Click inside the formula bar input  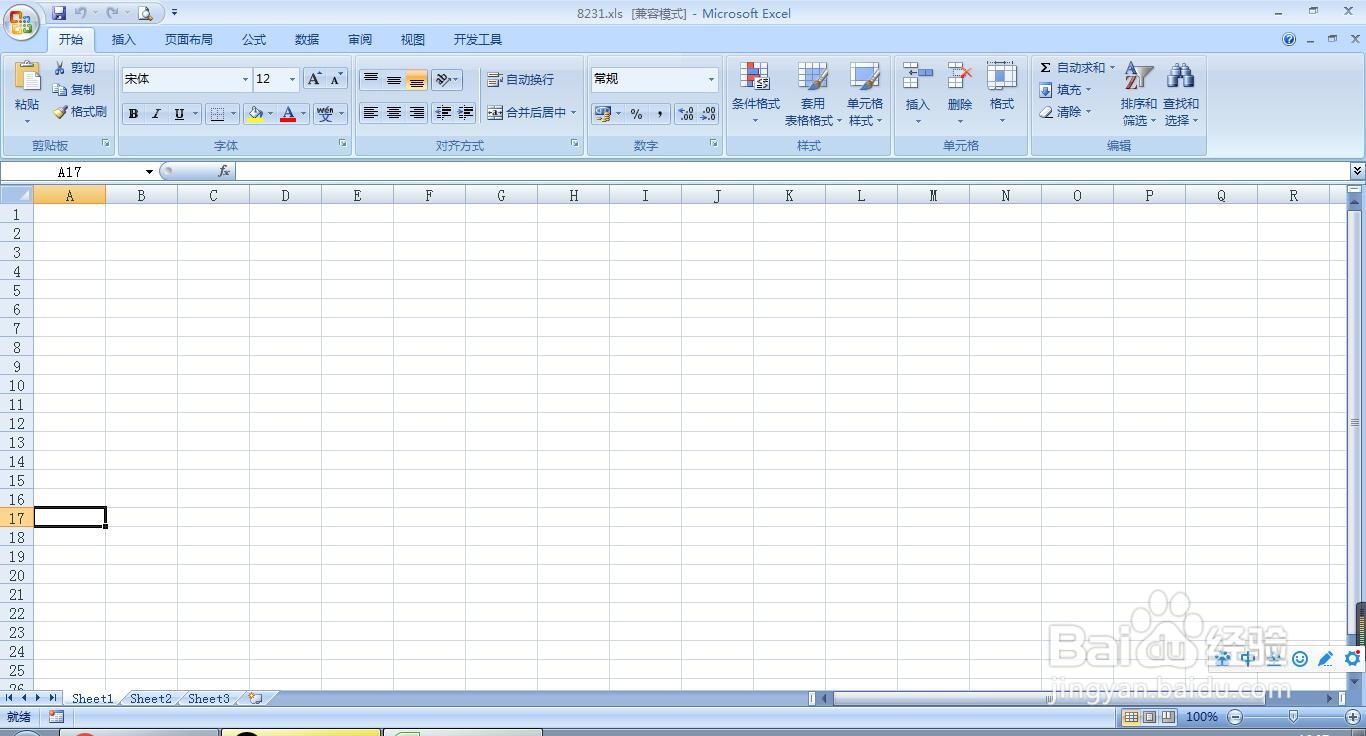click(x=792, y=172)
